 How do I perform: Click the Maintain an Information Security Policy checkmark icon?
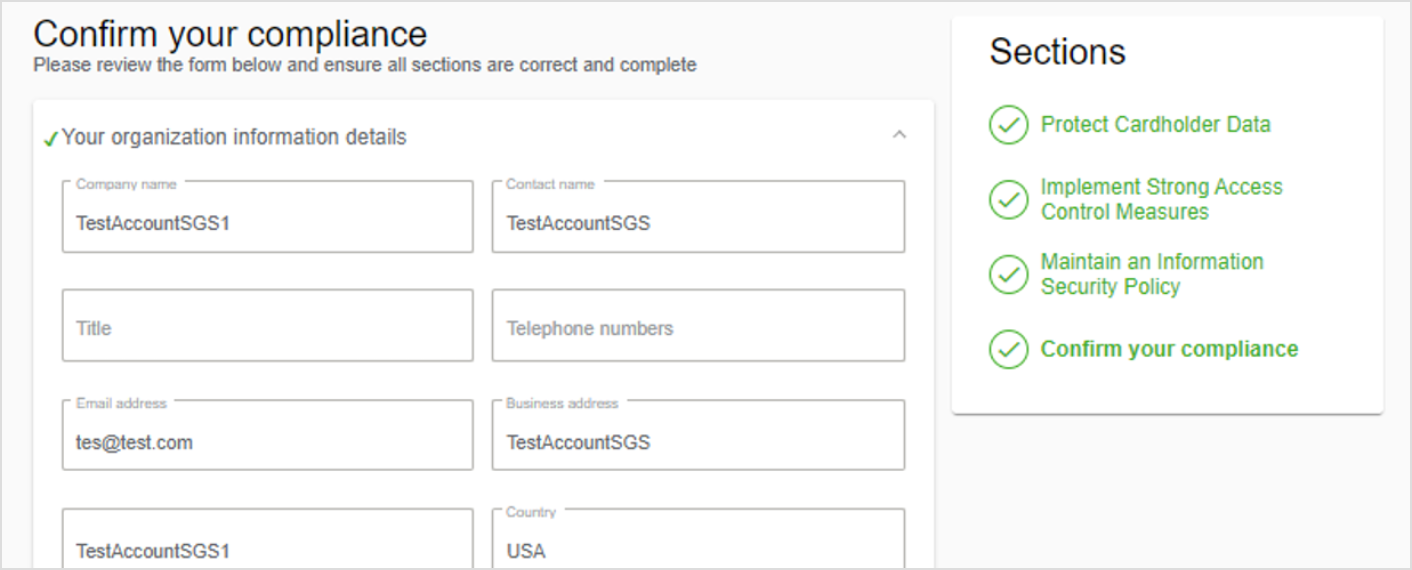point(1008,274)
